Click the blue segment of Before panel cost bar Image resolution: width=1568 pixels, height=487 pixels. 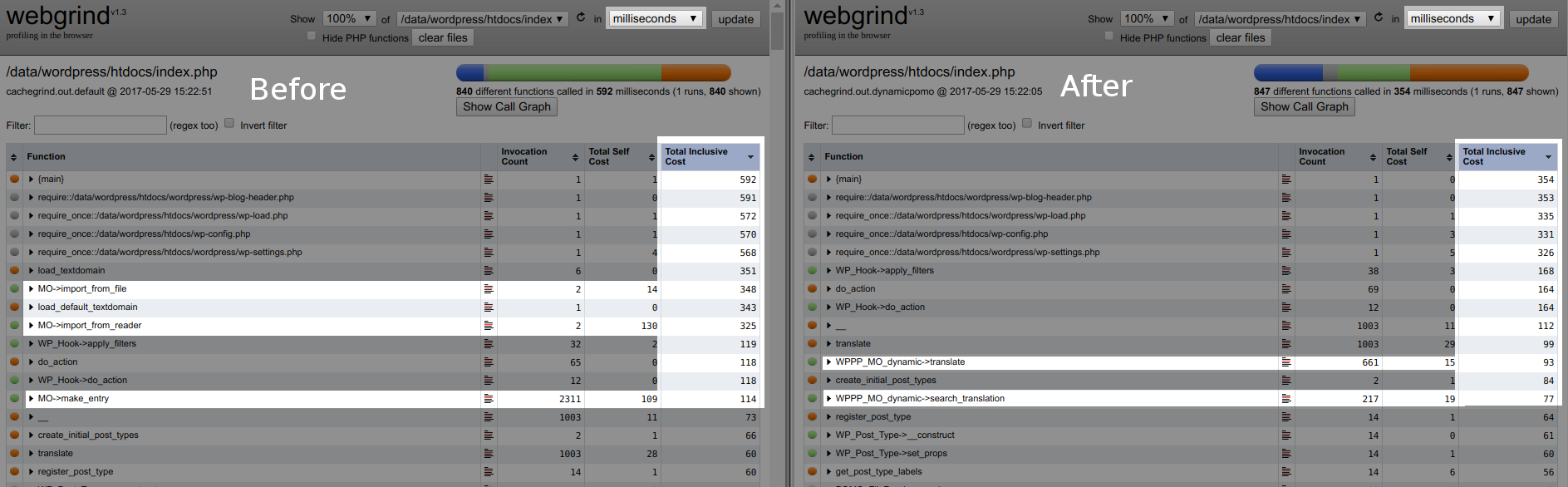tap(470, 73)
